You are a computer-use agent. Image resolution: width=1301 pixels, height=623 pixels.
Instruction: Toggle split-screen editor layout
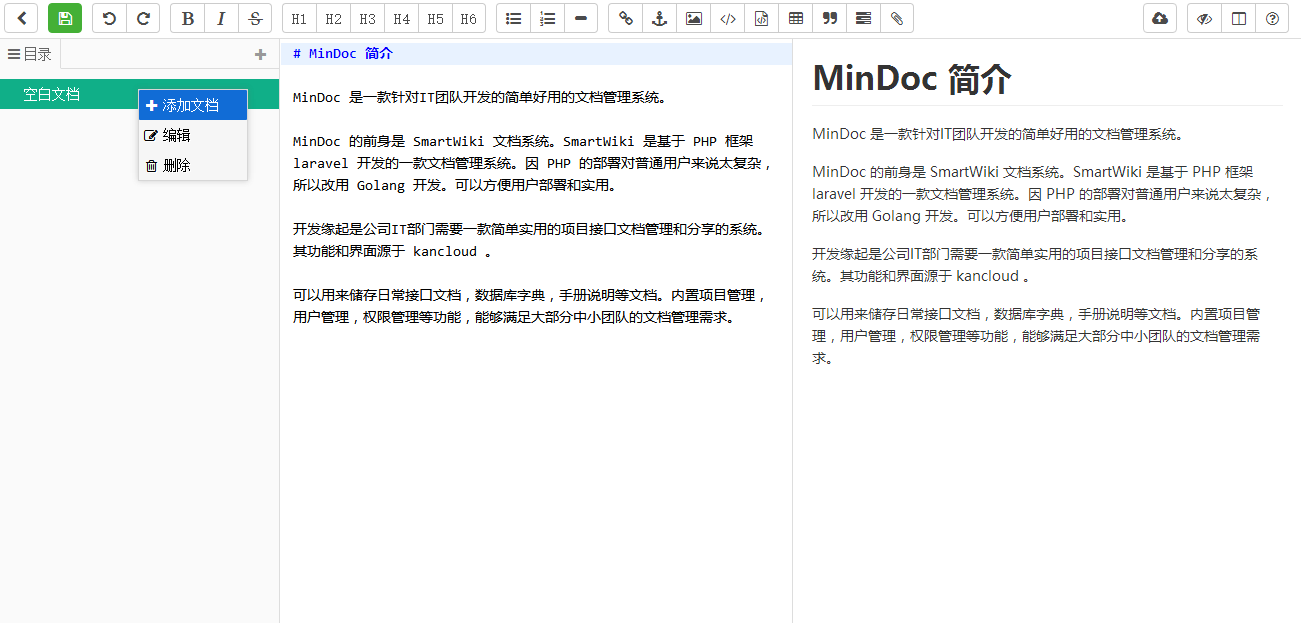coord(1239,18)
